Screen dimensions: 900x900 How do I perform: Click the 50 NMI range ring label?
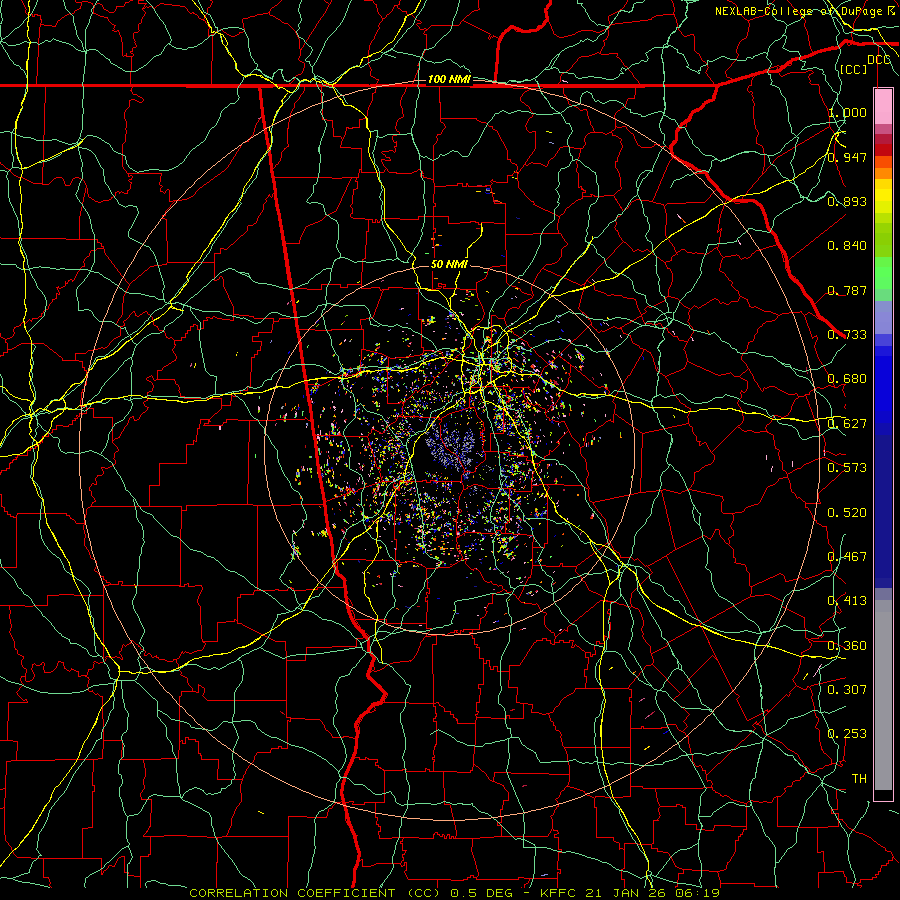(x=449, y=264)
